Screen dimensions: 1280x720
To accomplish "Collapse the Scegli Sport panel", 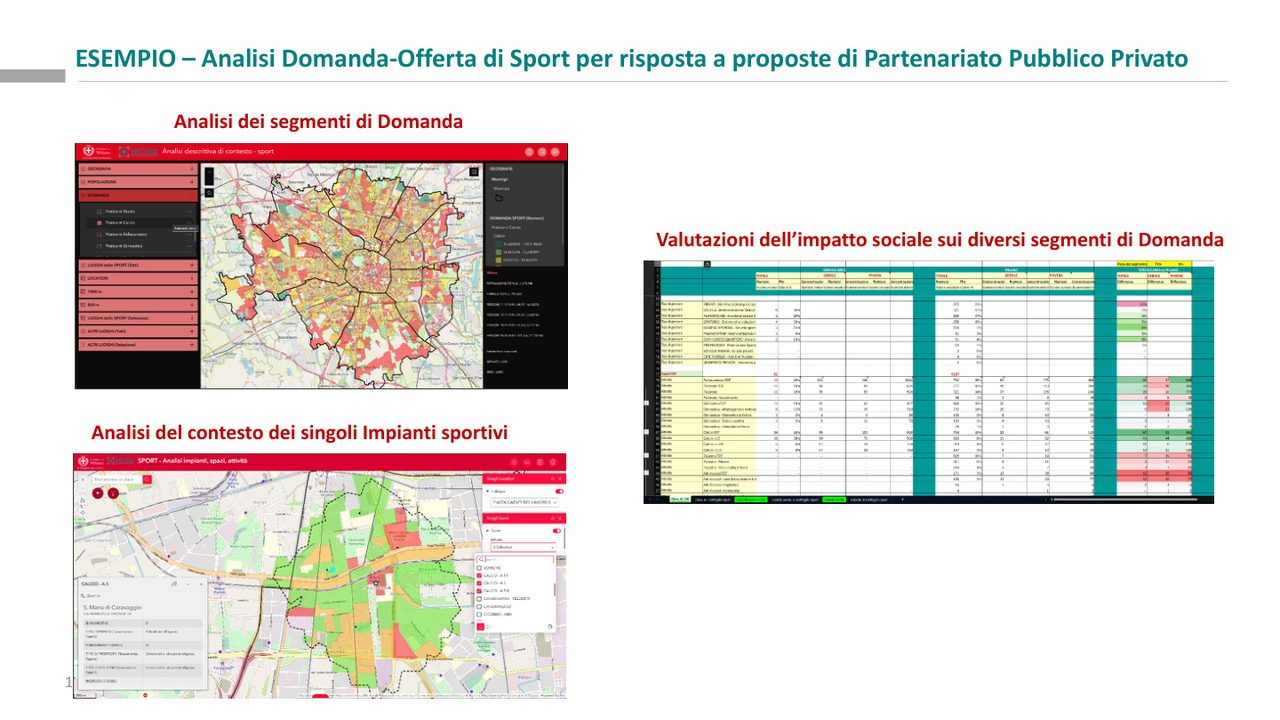I will click(x=553, y=518).
